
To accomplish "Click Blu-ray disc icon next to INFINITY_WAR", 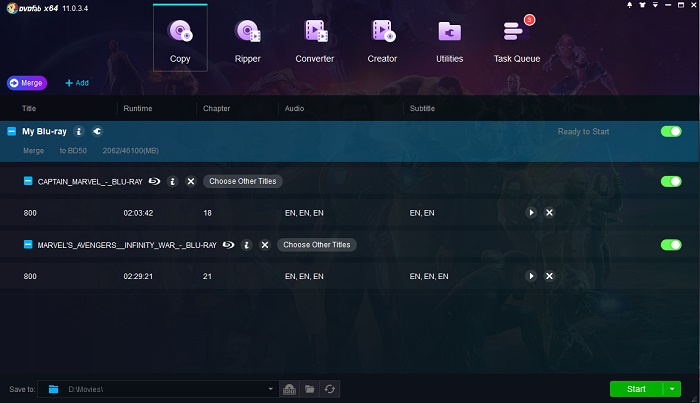I will [x=229, y=245].
